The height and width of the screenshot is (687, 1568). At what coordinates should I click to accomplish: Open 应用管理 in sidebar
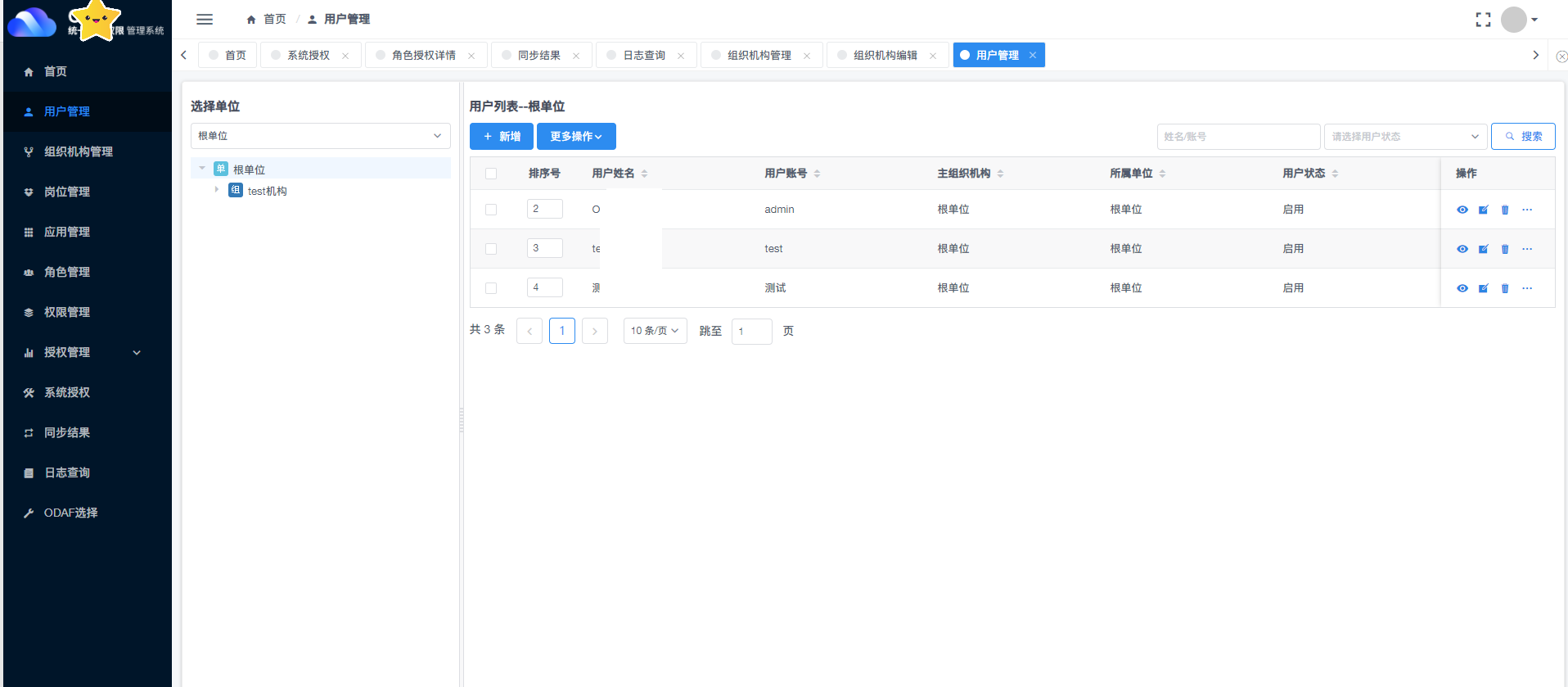87,232
